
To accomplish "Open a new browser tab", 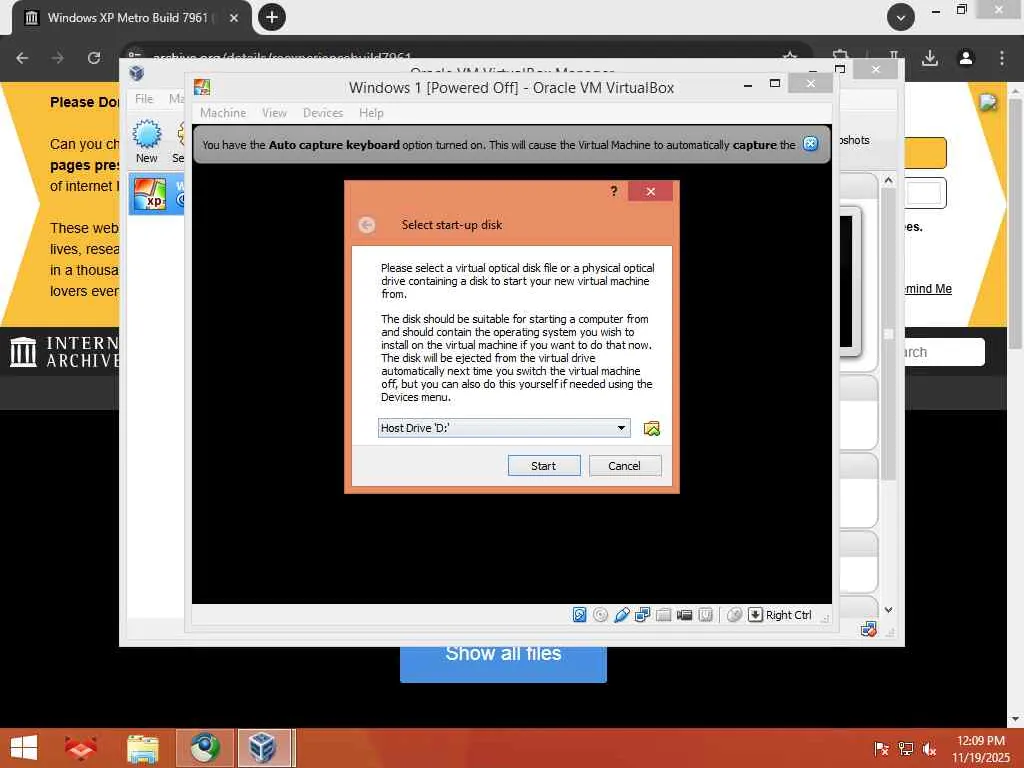I will click(x=272, y=17).
